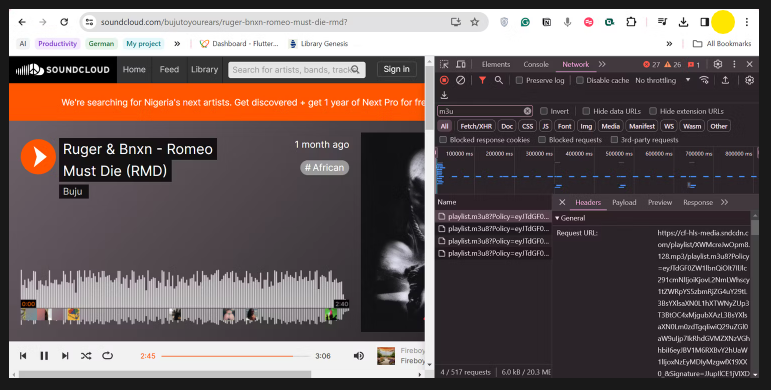
Task: Expand hidden bookmarks beside My project
Action: coord(177,44)
